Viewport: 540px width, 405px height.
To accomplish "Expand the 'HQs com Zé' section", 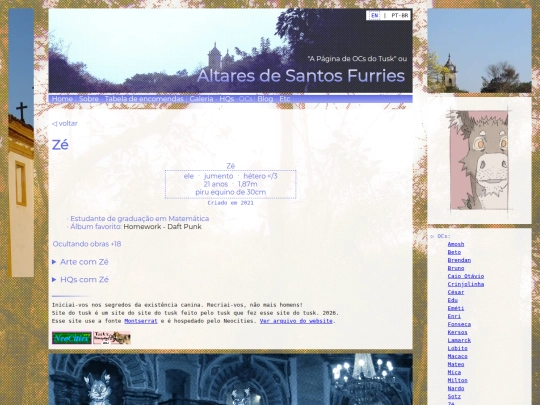I will tap(80, 279).
